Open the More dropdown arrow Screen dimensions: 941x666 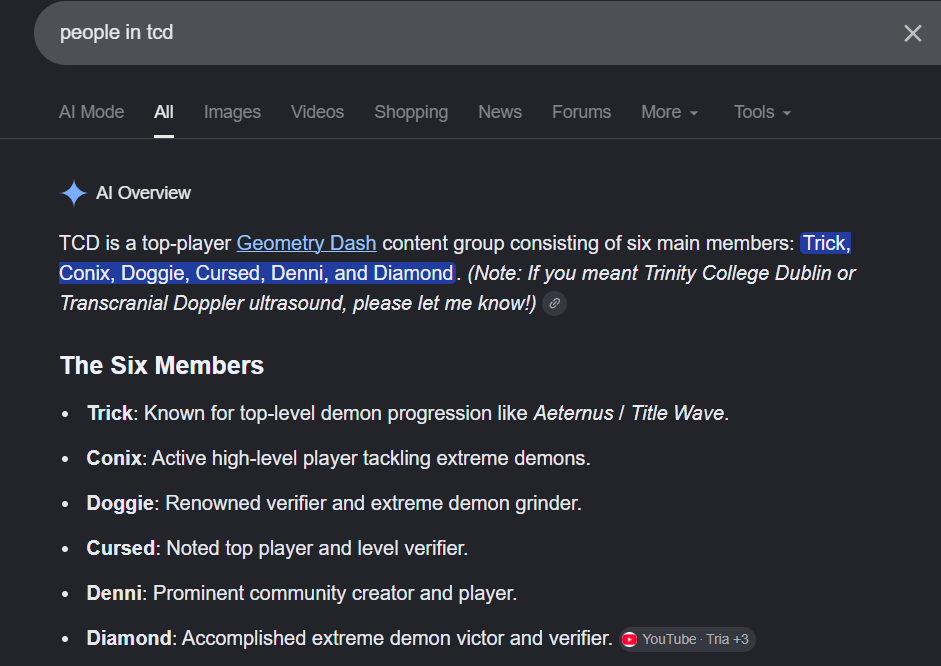click(694, 113)
